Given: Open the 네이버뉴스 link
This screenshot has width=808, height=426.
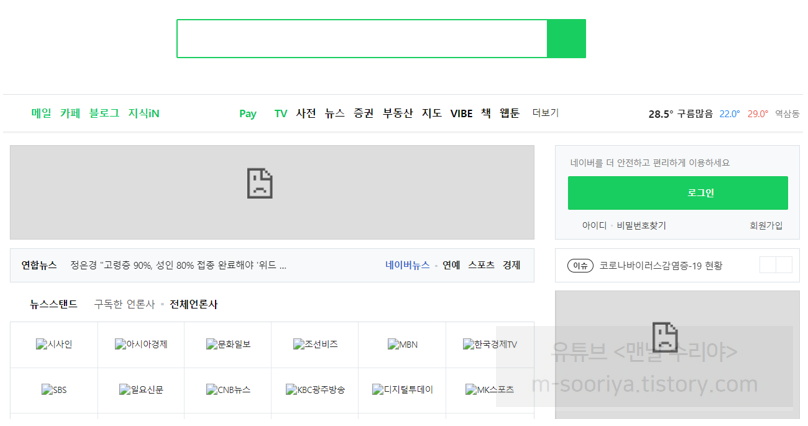Looking at the screenshot, I should (407, 265).
